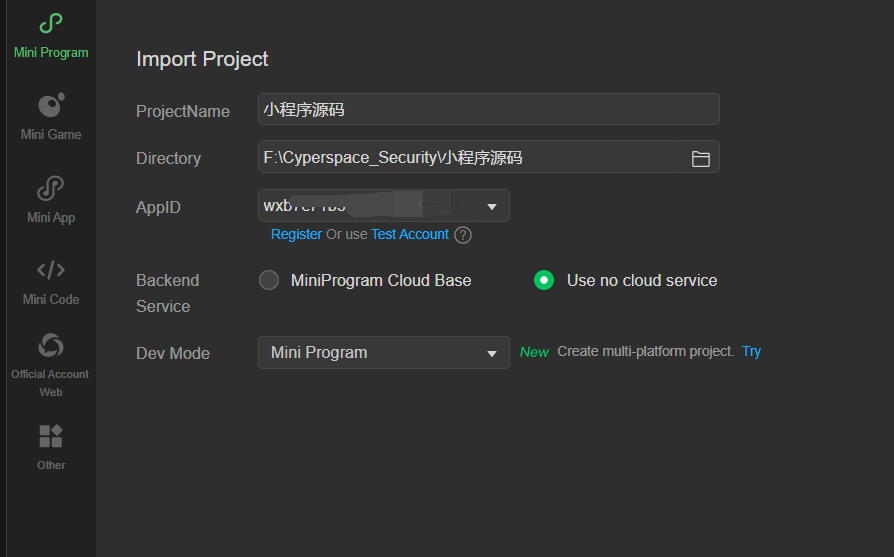
Task: Click the green New badge text
Action: [534, 352]
